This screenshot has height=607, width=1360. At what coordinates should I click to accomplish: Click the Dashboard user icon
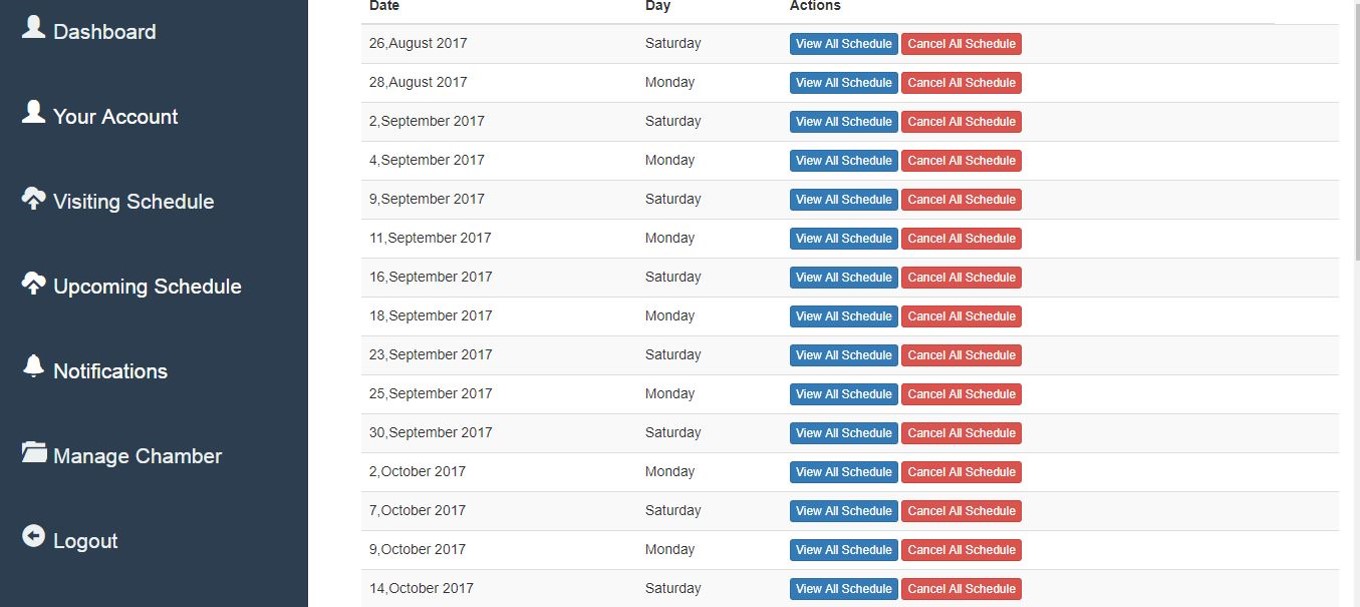point(33,27)
